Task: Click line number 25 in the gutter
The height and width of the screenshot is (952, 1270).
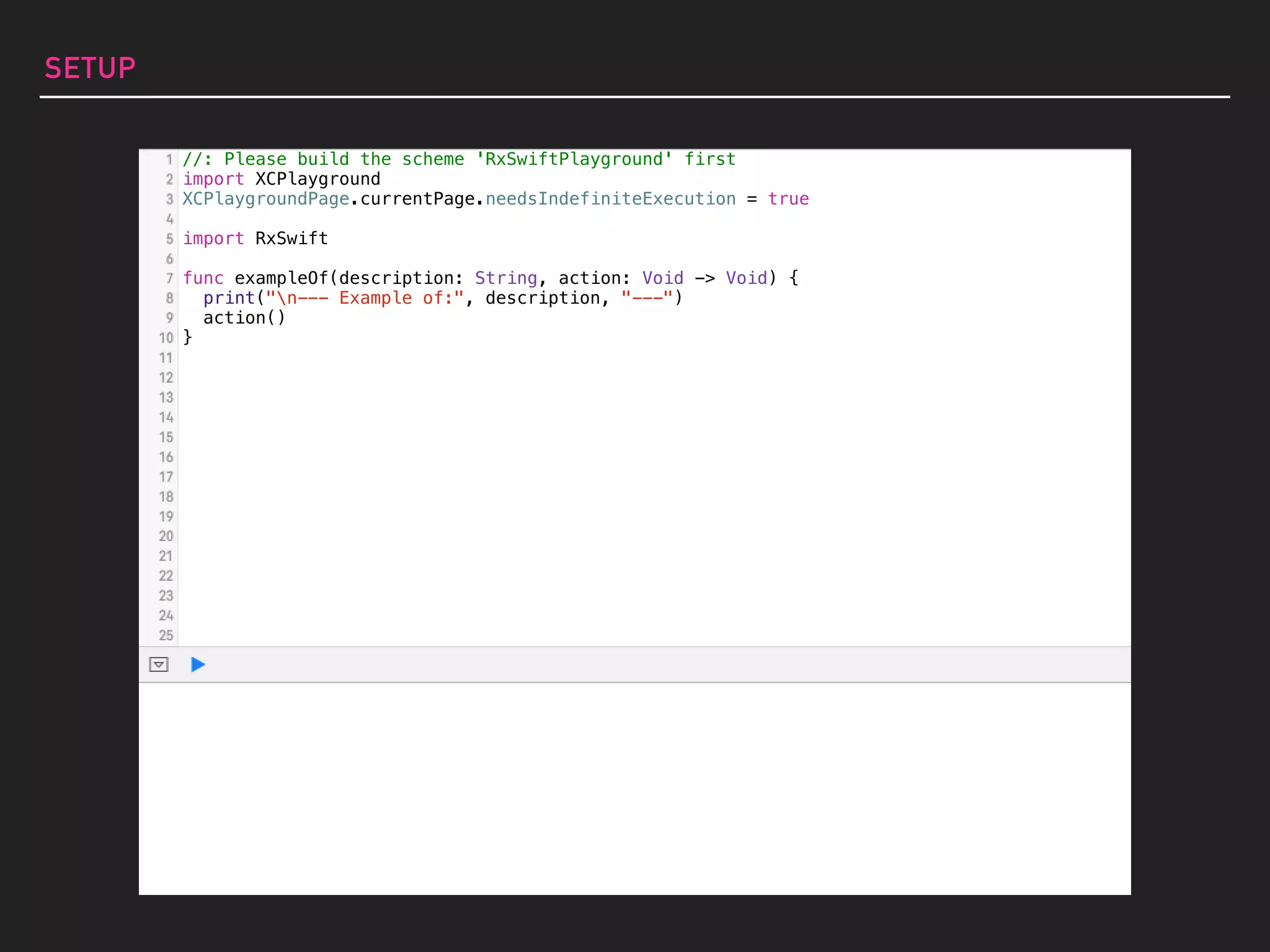Action: (166, 635)
